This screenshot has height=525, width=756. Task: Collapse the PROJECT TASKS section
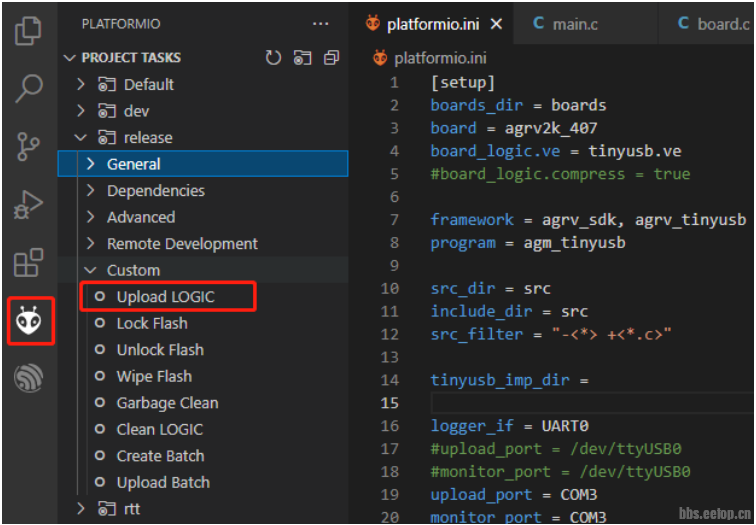(x=70, y=58)
